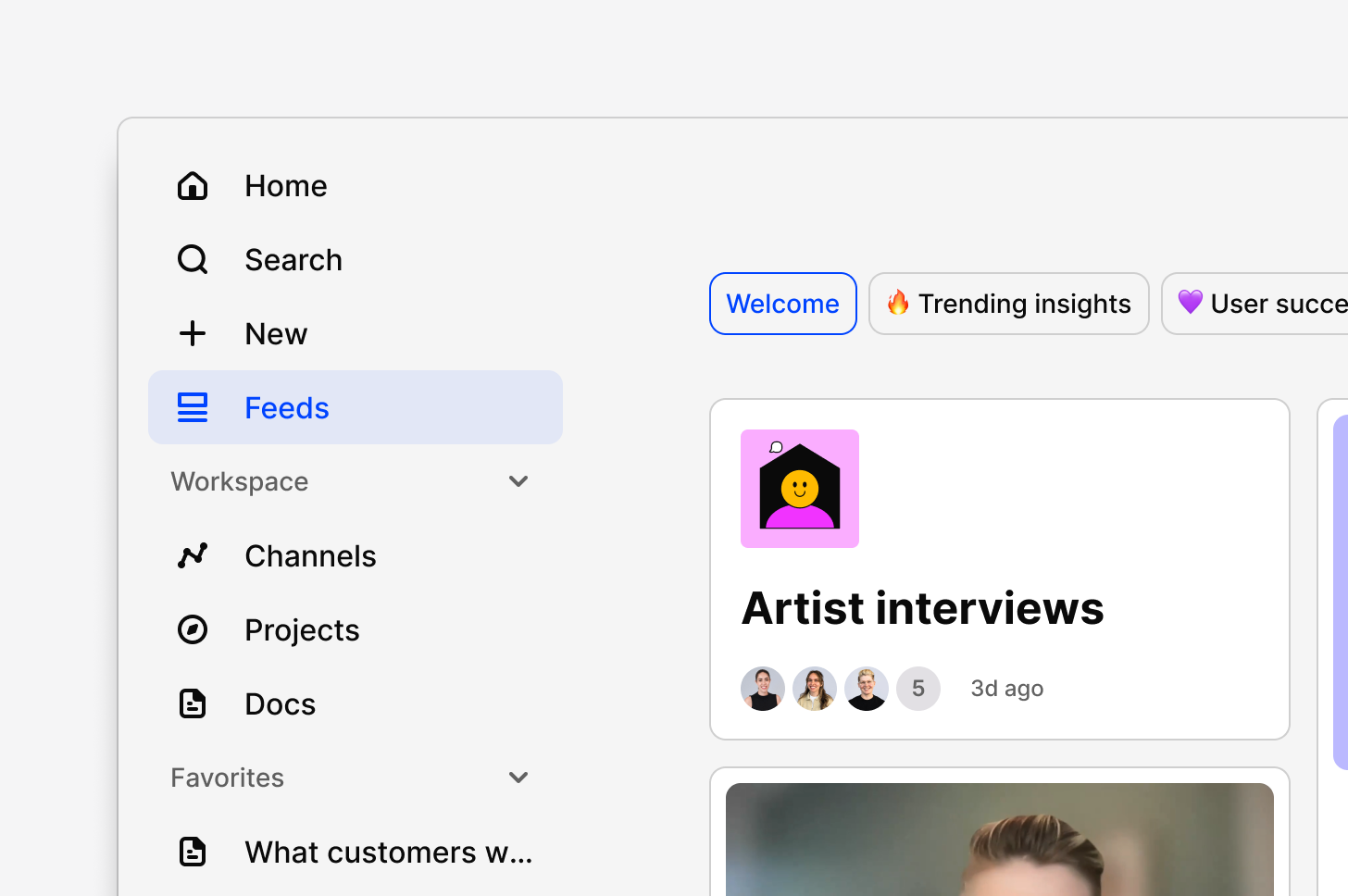This screenshot has width=1348, height=896.
Task: Click the Feeds stacked-lines icon
Action: [193, 407]
